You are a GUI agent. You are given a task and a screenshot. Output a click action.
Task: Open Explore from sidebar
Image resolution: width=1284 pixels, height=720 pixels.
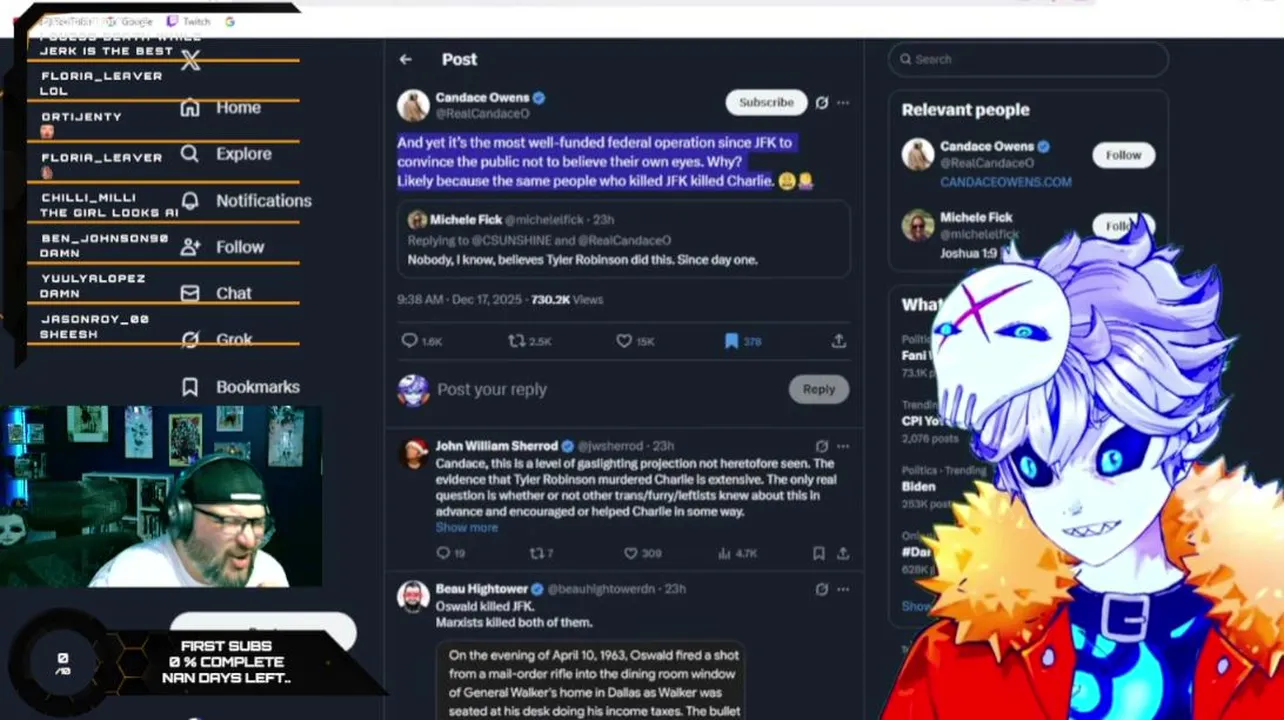[226, 153]
